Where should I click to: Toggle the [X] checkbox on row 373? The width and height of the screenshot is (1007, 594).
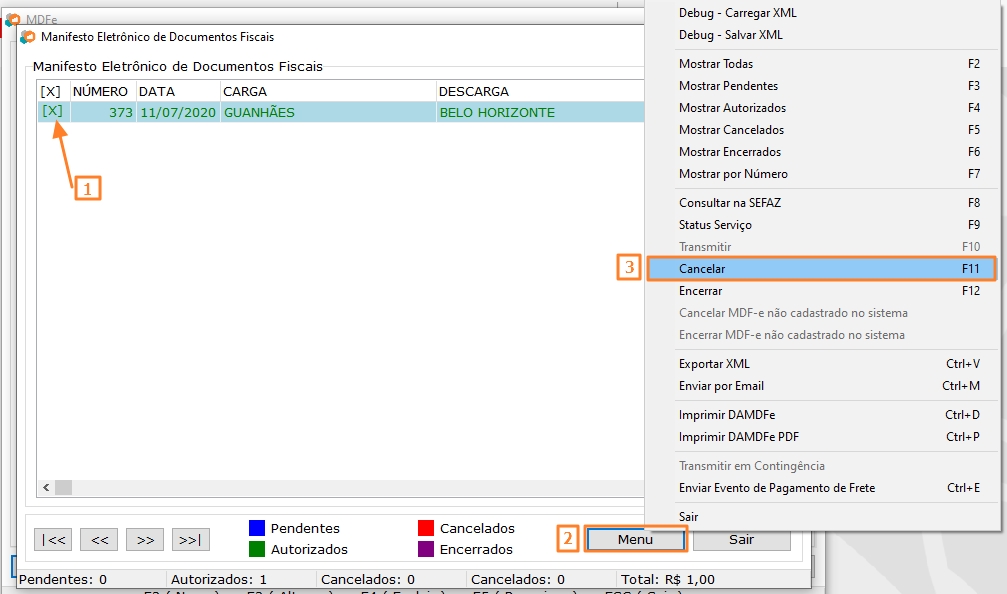click(52, 111)
